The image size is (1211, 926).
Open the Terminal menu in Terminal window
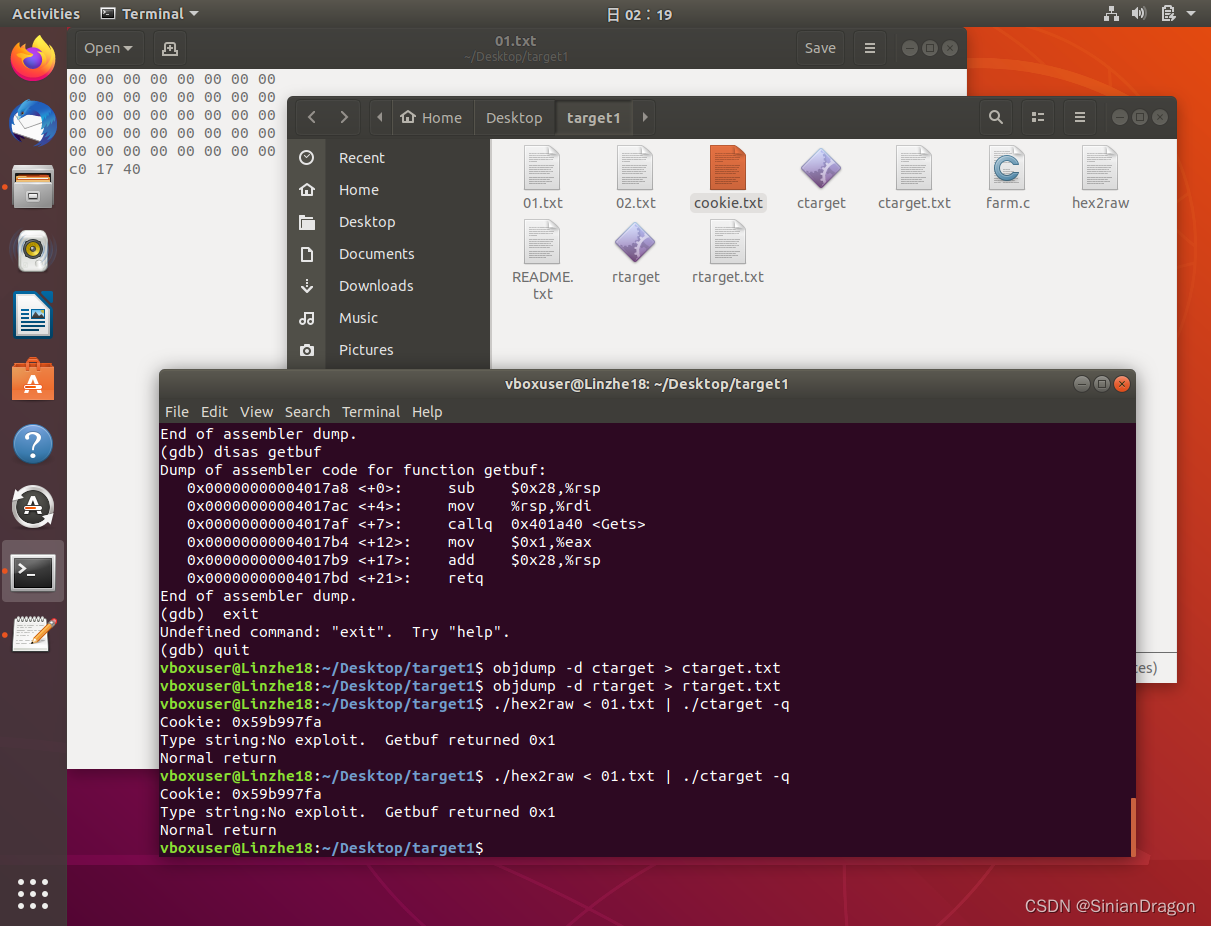371,412
